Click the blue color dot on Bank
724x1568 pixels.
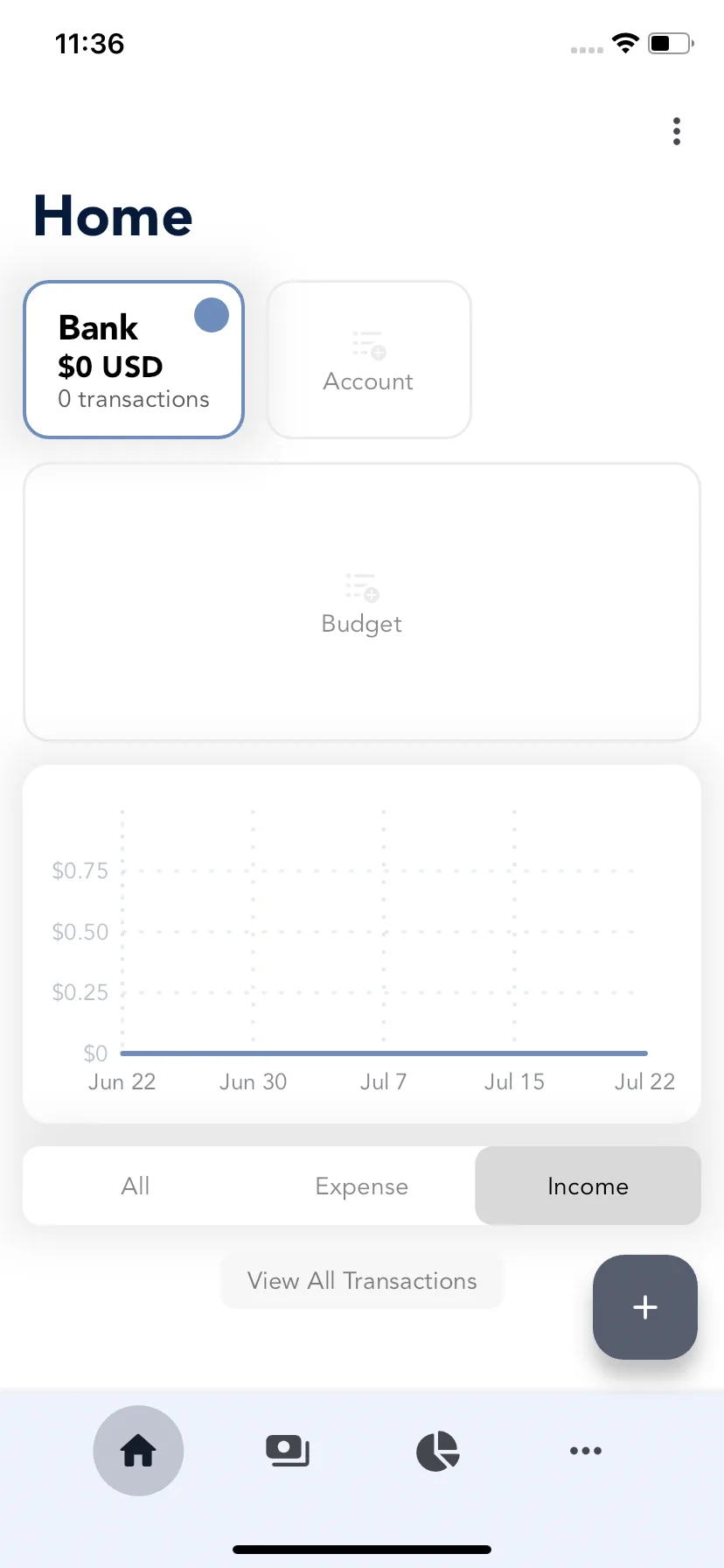pyautogui.click(x=212, y=315)
